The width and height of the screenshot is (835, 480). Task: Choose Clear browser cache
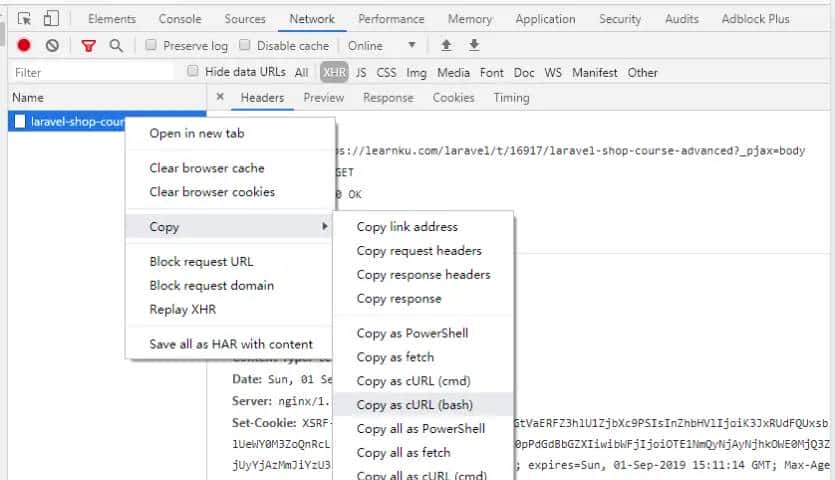coord(230,168)
